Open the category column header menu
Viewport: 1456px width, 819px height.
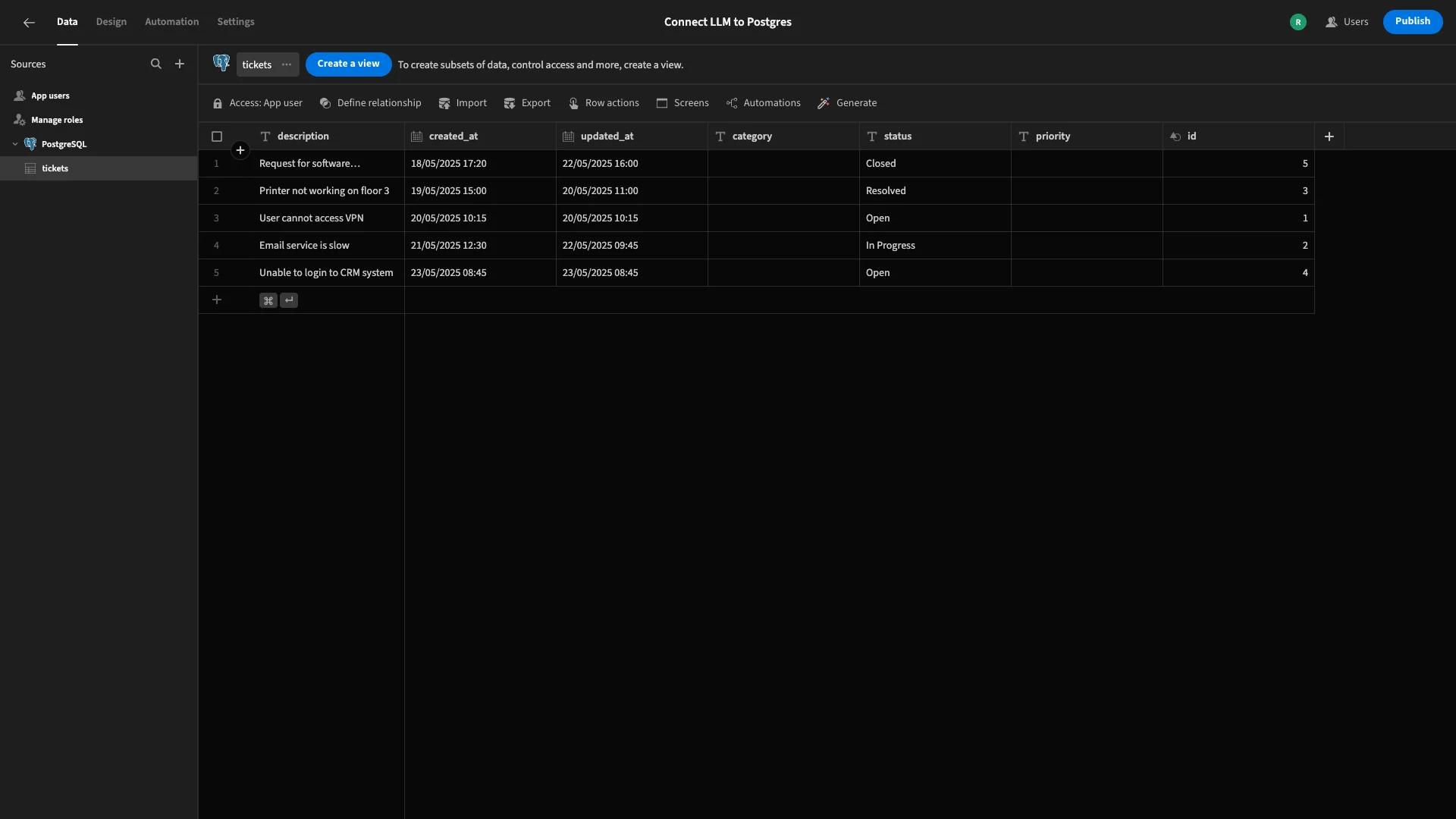783,136
